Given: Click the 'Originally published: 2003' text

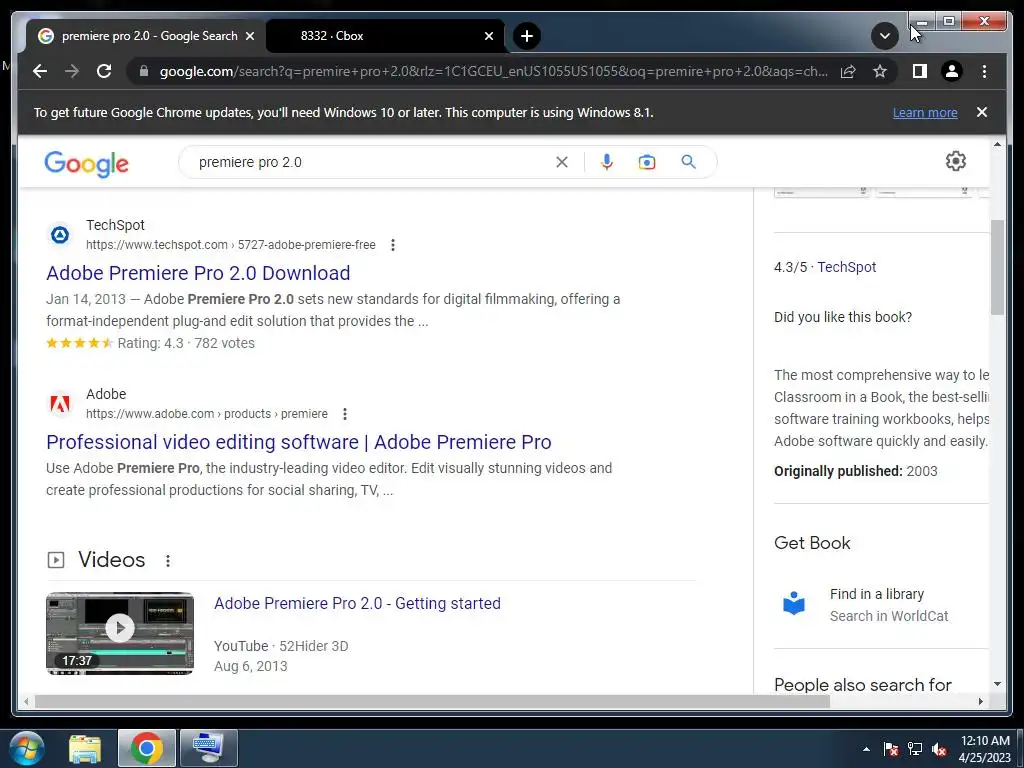Looking at the screenshot, I should [x=856, y=472].
